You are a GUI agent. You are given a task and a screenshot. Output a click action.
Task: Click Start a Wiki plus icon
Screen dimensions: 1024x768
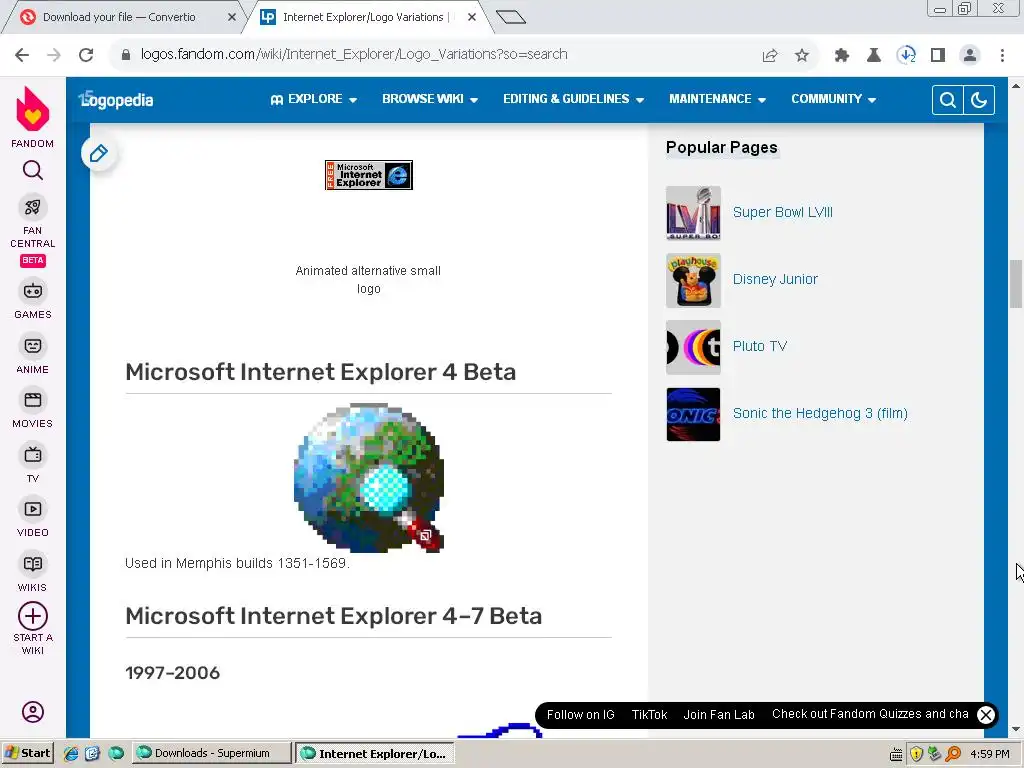[x=33, y=616]
